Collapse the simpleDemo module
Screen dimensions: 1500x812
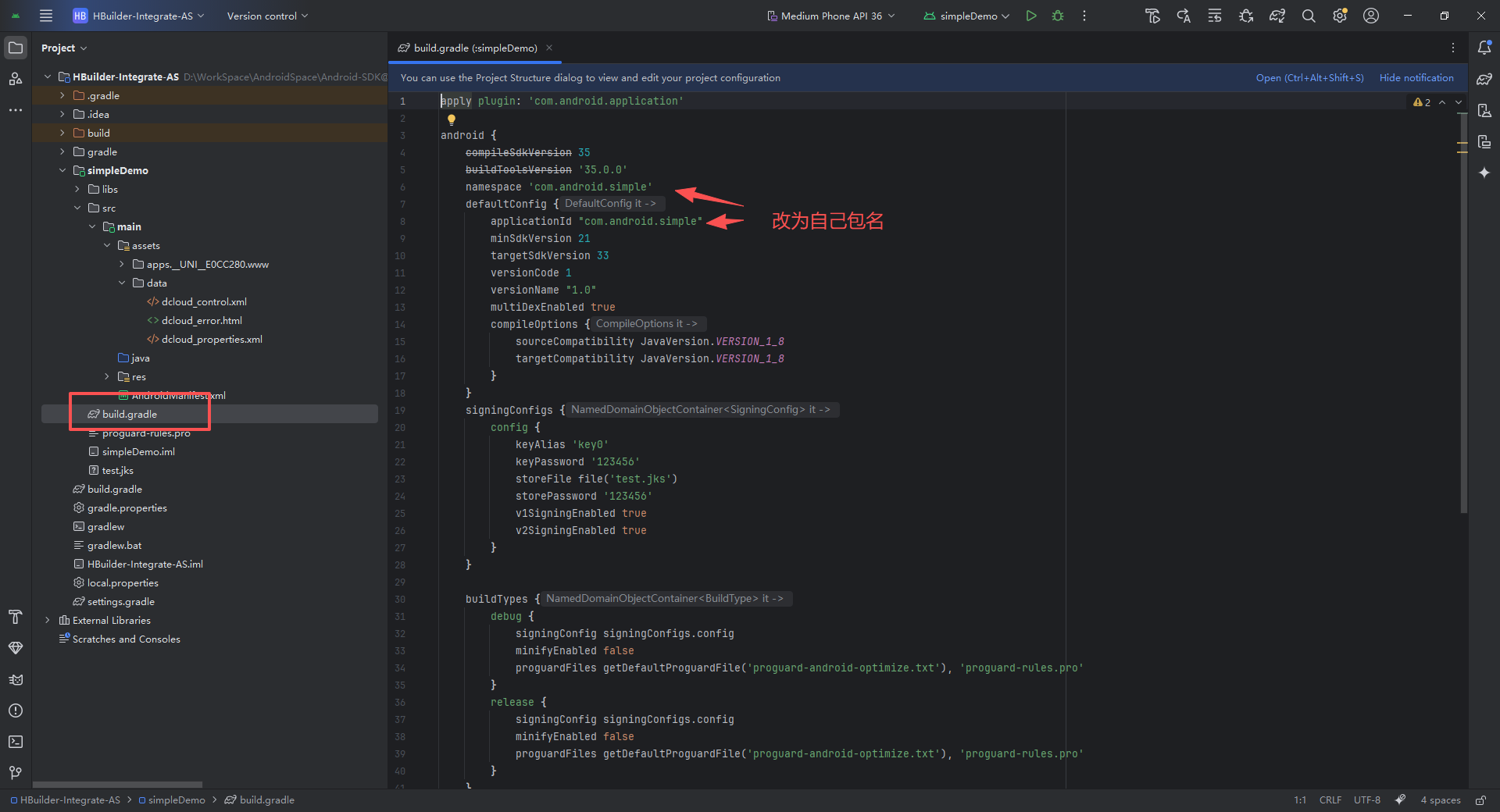click(62, 170)
